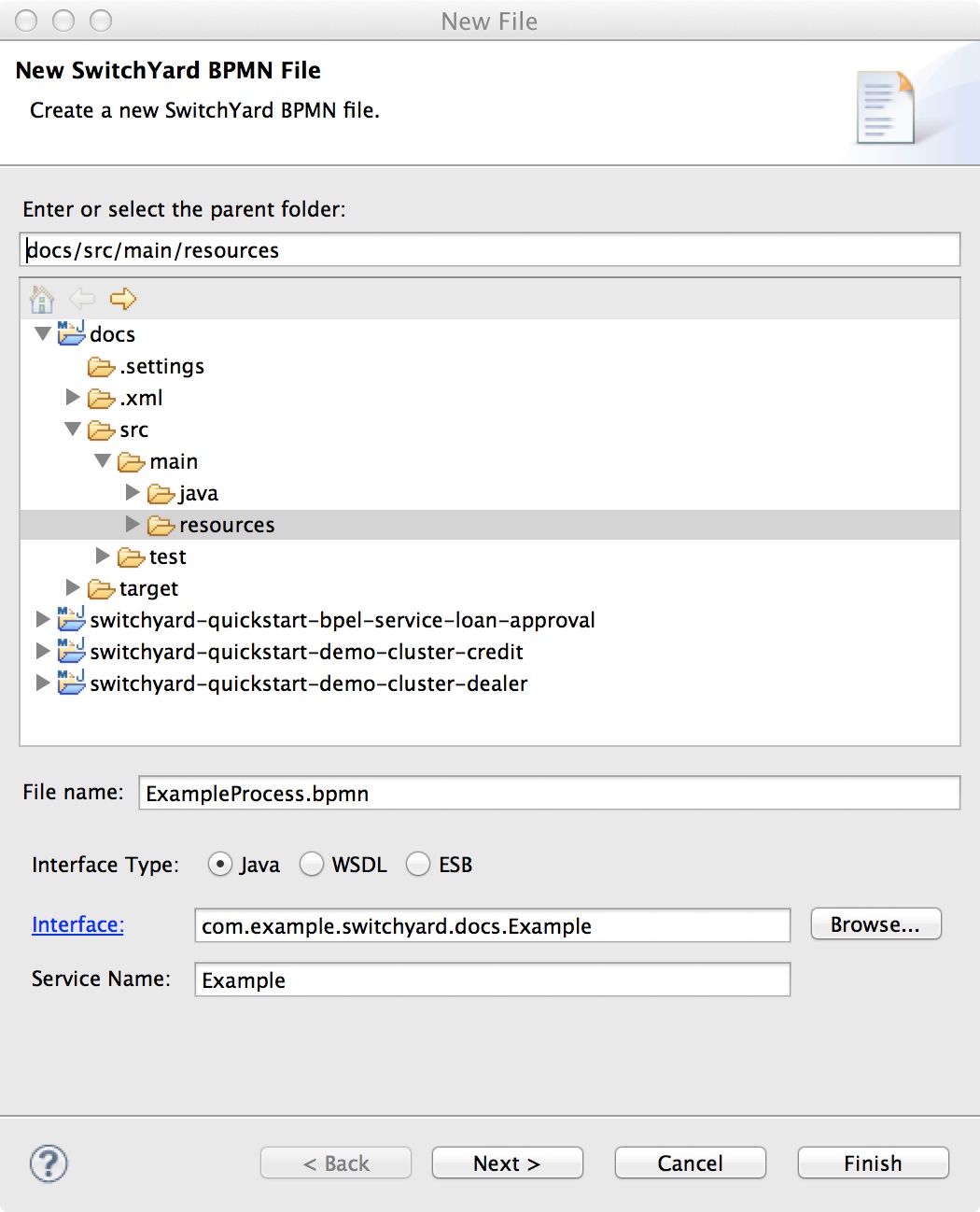Select the src folder label

(x=134, y=430)
